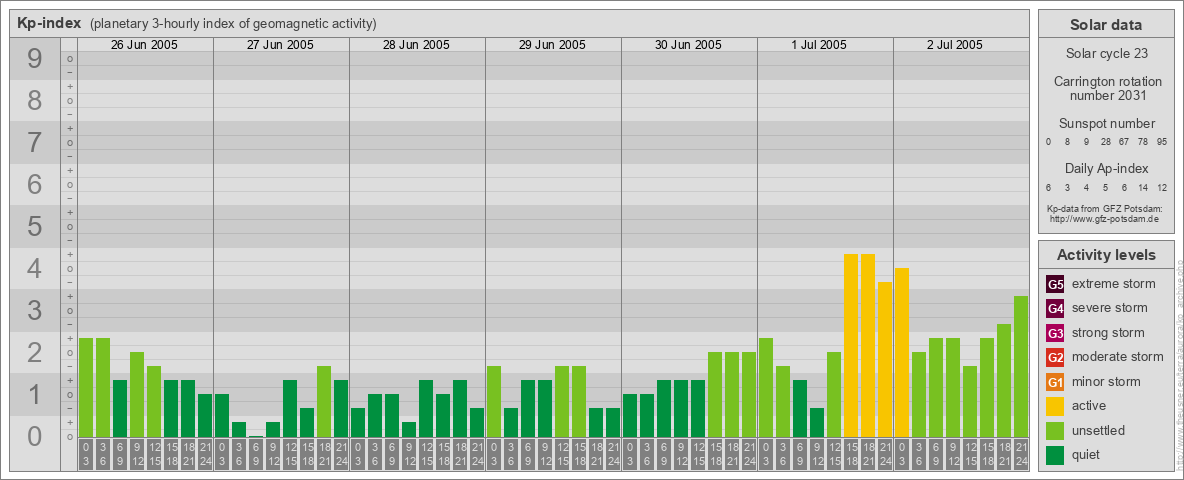Click the severe storm legend label

coord(1110,309)
